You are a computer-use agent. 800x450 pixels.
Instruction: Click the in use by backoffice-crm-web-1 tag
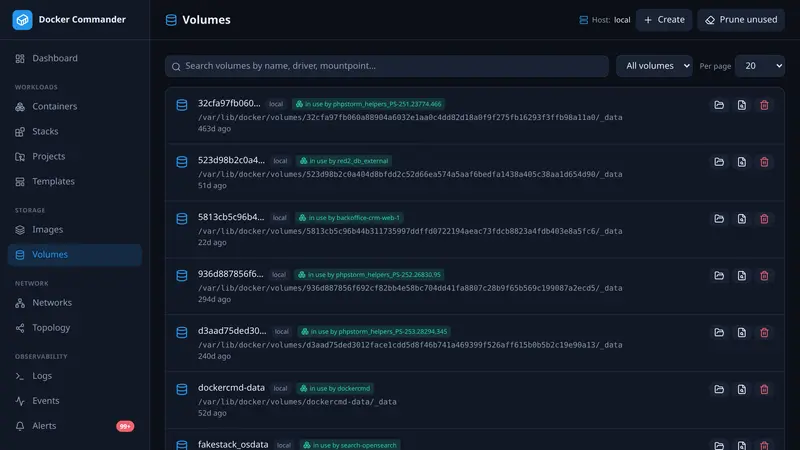349,218
